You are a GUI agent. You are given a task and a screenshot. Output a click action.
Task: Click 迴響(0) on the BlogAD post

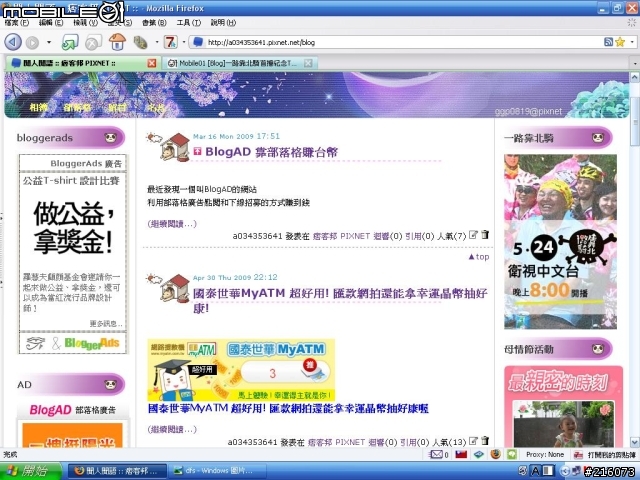point(388,236)
